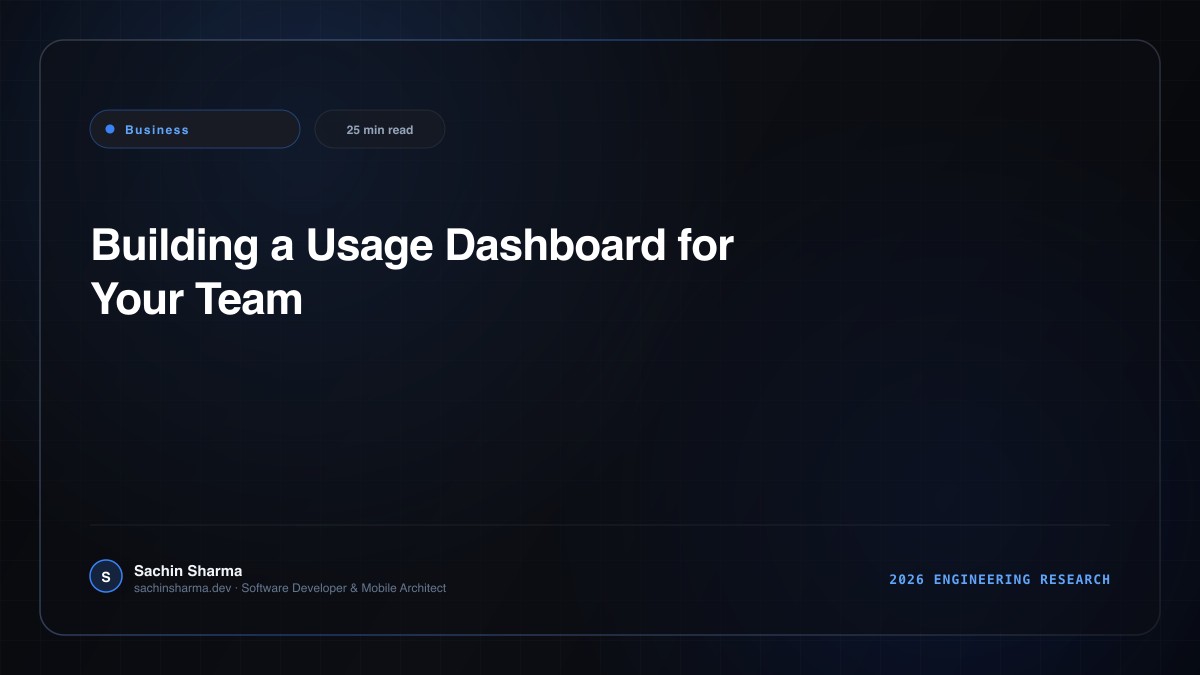This screenshot has width=1200, height=675.
Task: Click the S author avatar circle
Action: [106, 576]
